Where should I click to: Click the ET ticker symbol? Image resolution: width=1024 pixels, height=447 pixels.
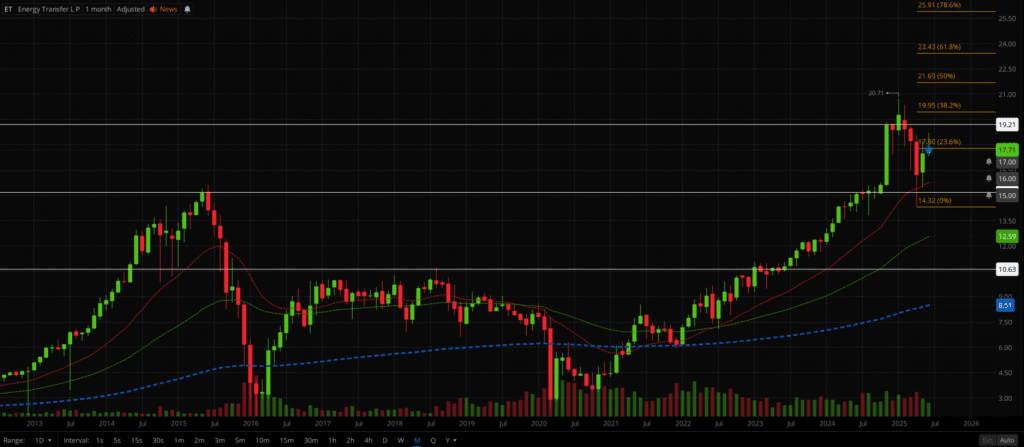pos(9,8)
